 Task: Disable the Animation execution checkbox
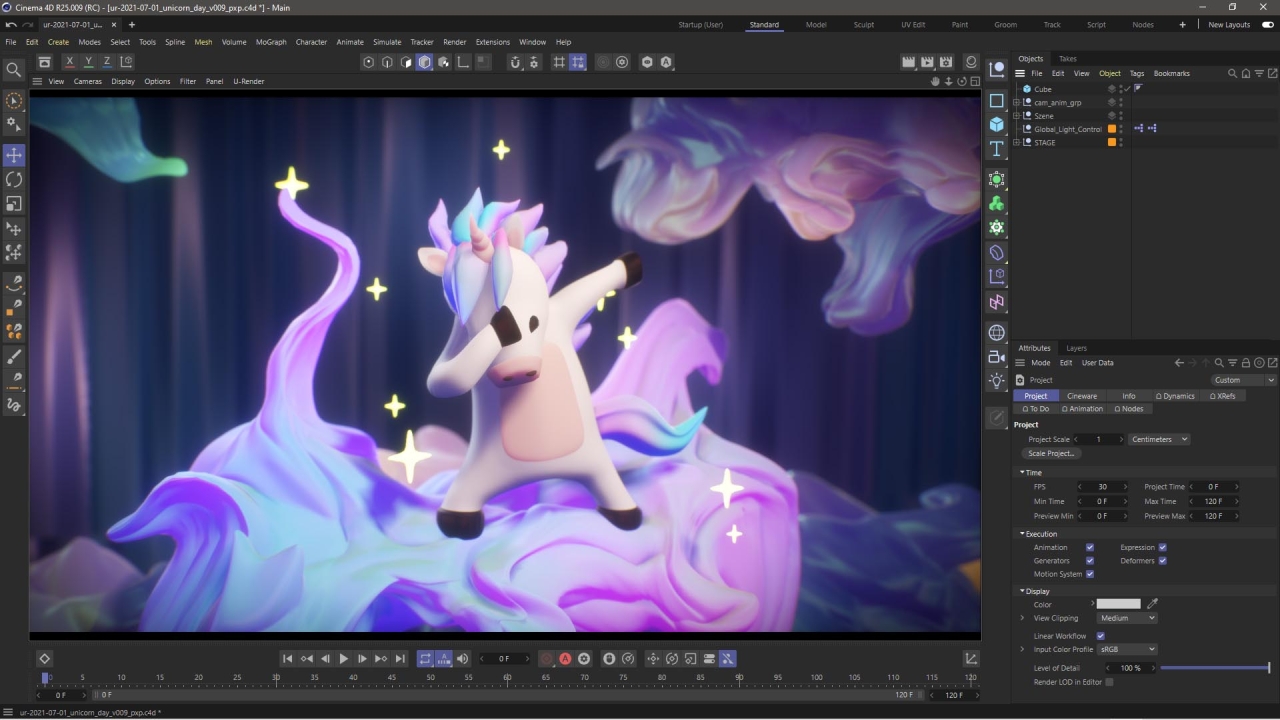pyautogui.click(x=1090, y=548)
